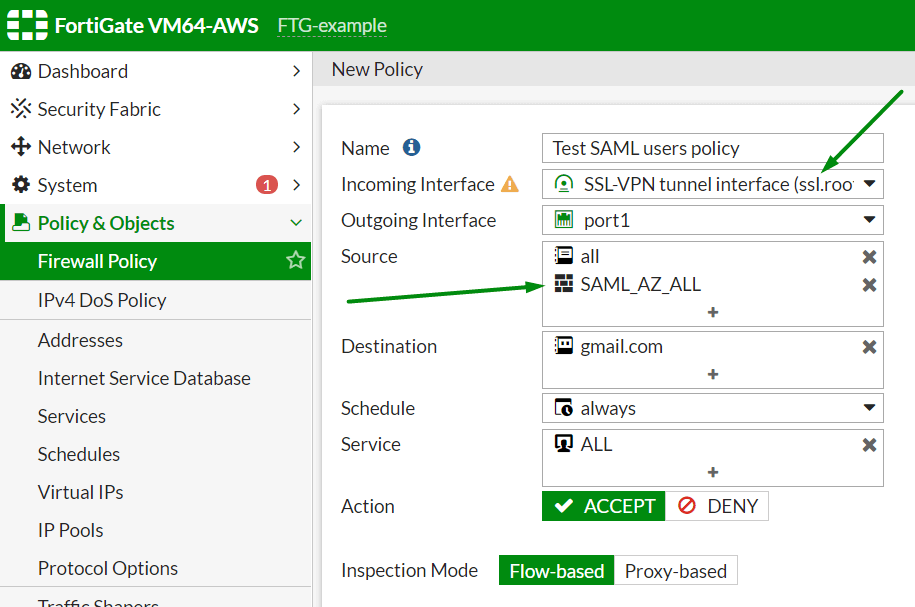This screenshot has height=607, width=915.
Task: Confirm ACCEPT as the policy action
Action: coord(603,506)
